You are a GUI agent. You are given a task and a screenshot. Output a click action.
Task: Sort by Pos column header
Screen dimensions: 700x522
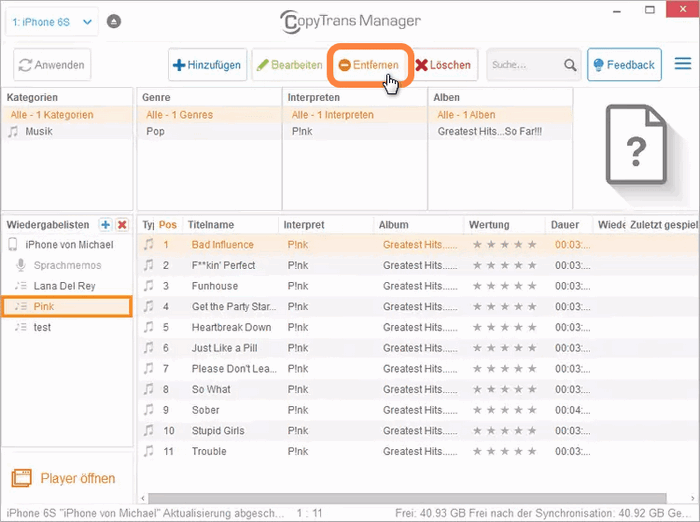(168, 225)
